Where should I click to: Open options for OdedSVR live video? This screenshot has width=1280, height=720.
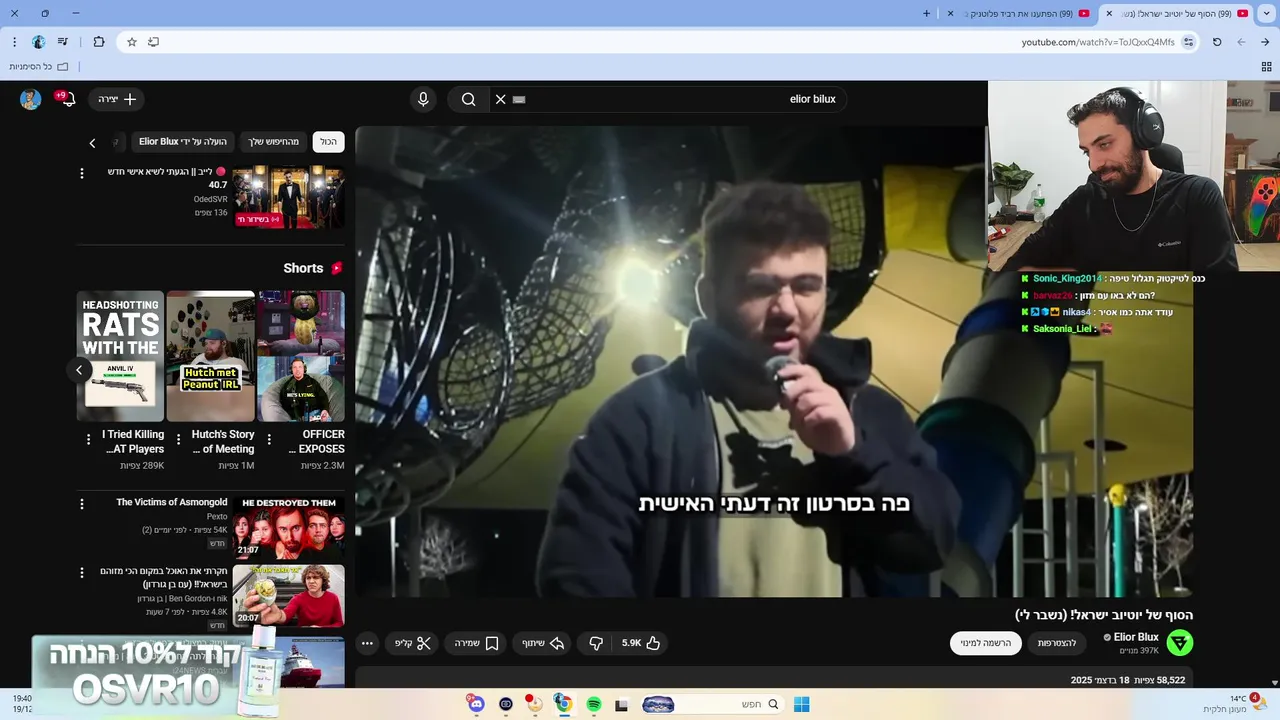[82, 173]
